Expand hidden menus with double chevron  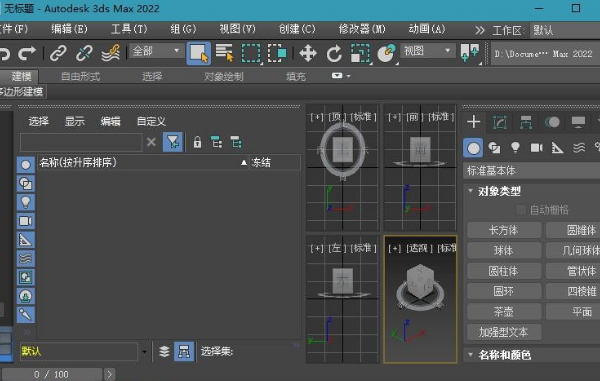pyautogui.click(x=479, y=30)
